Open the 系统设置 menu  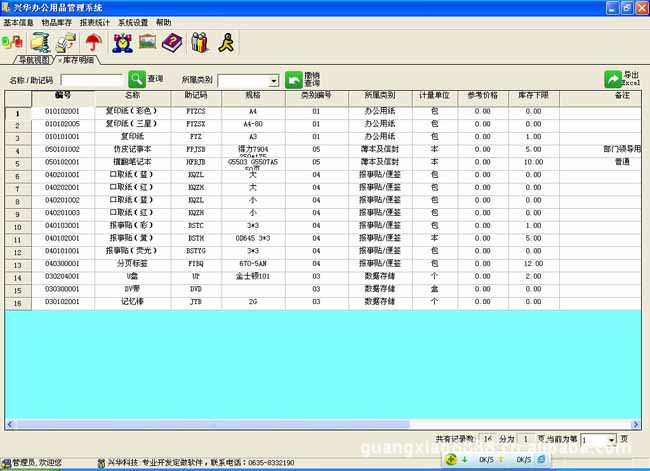coord(133,22)
